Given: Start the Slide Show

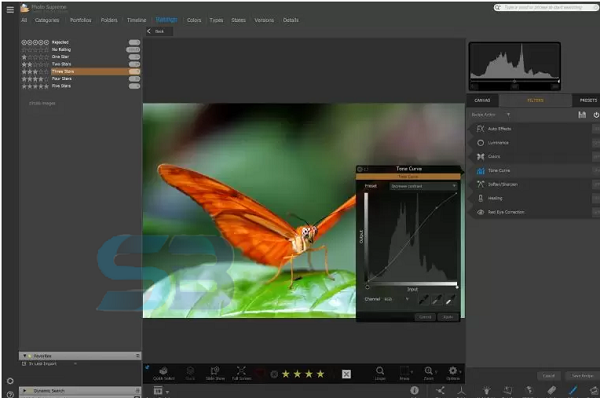Looking at the screenshot, I should [215, 373].
